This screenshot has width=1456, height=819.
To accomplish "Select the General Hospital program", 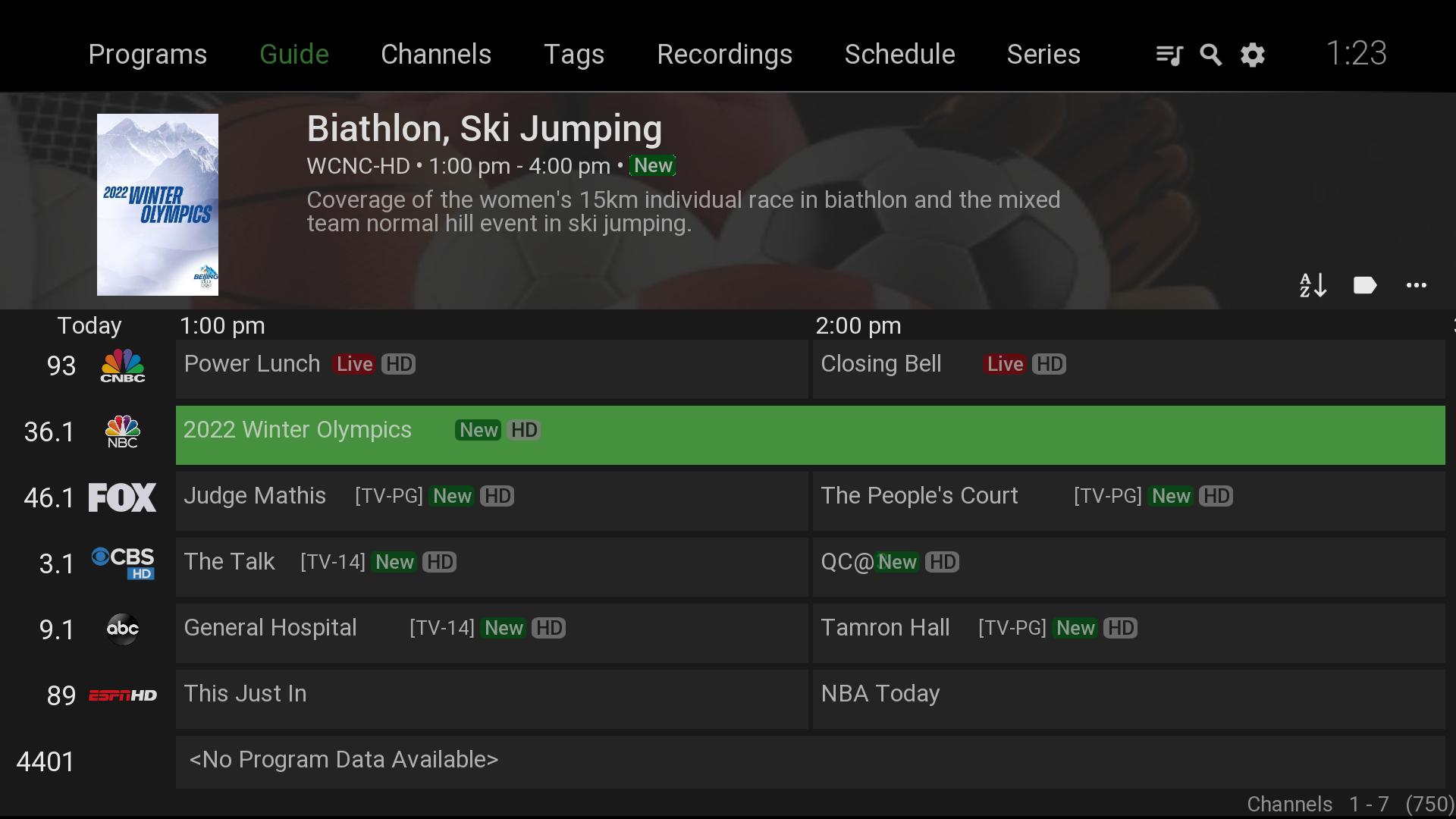I will (x=492, y=633).
